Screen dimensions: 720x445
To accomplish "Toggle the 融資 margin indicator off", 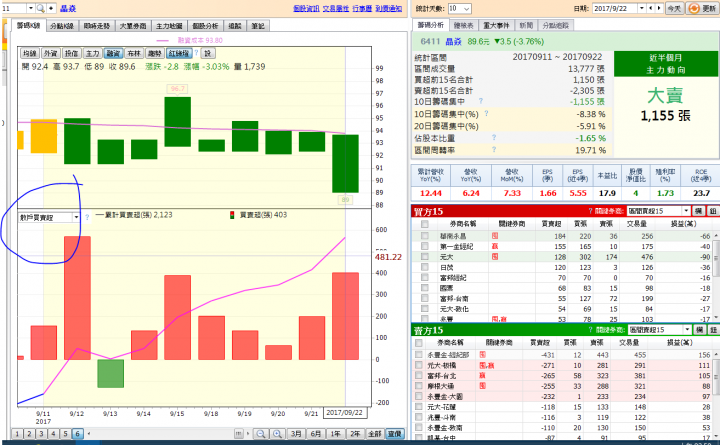I will pos(113,53).
